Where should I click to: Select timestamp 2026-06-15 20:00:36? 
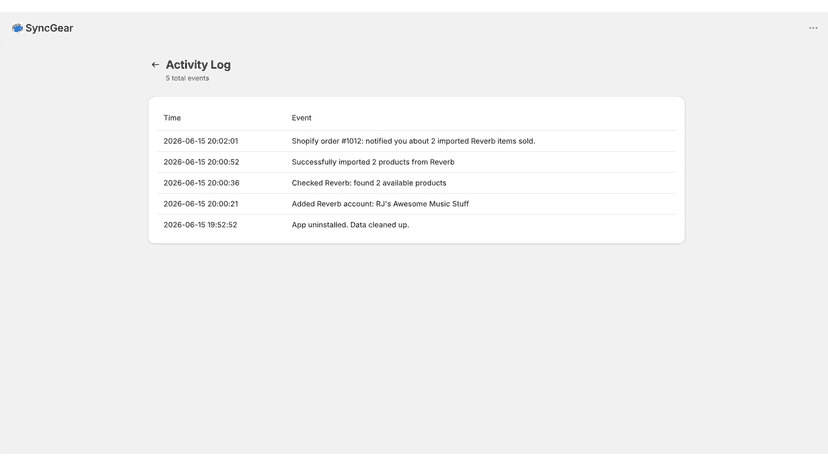tap(201, 183)
